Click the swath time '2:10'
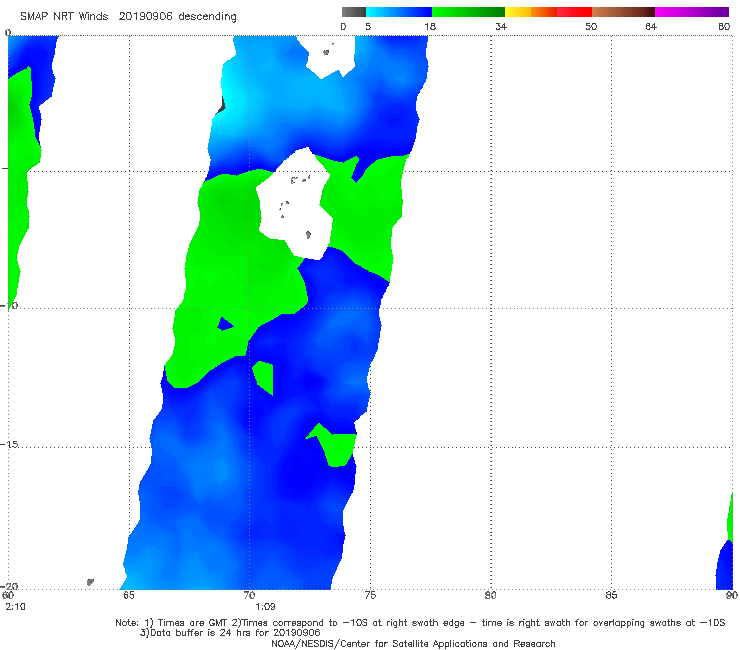The image size is (740, 650). pyautogui.click(x=16, y=607)
